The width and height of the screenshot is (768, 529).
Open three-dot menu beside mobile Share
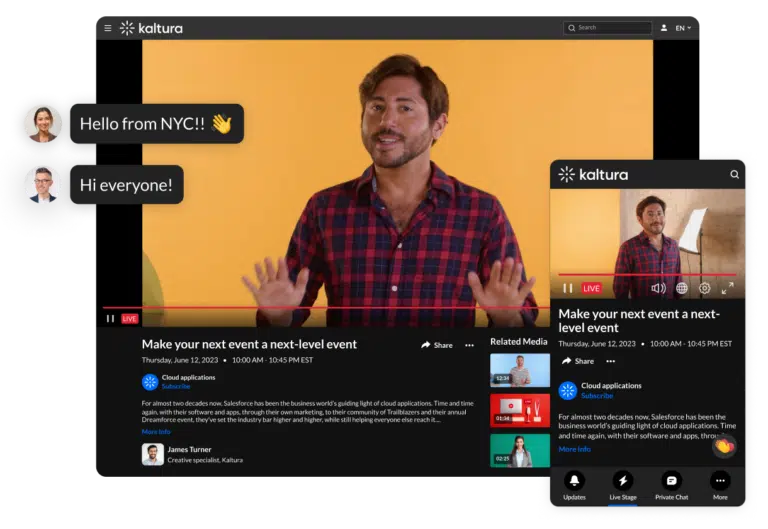[x=610, y=361]
